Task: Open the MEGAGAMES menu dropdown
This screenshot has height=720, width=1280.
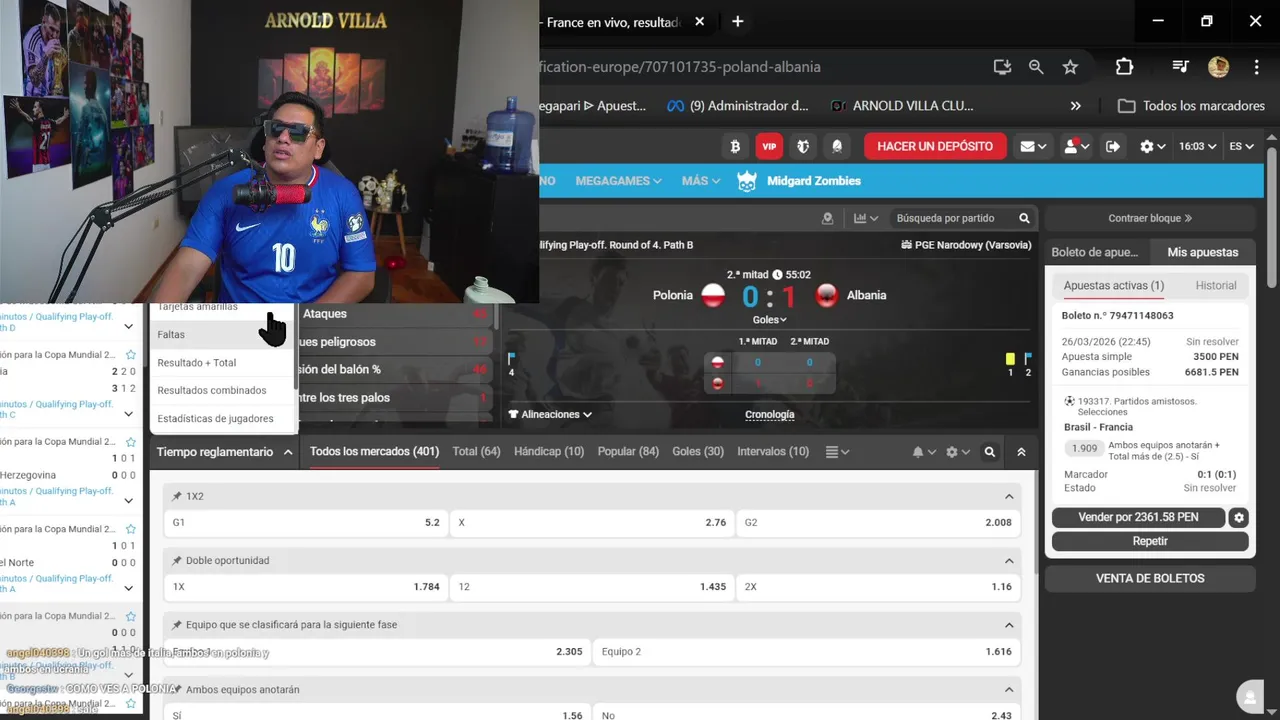Action: pos(618,181)
